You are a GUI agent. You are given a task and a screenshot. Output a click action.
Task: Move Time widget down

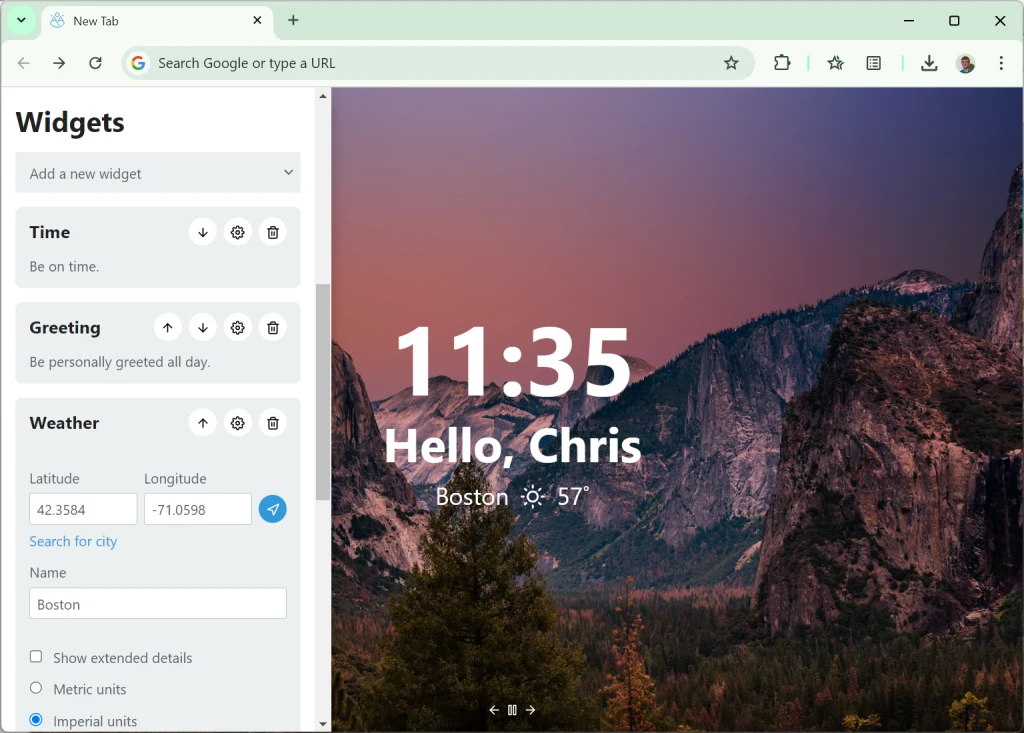(x=202, y=232)
